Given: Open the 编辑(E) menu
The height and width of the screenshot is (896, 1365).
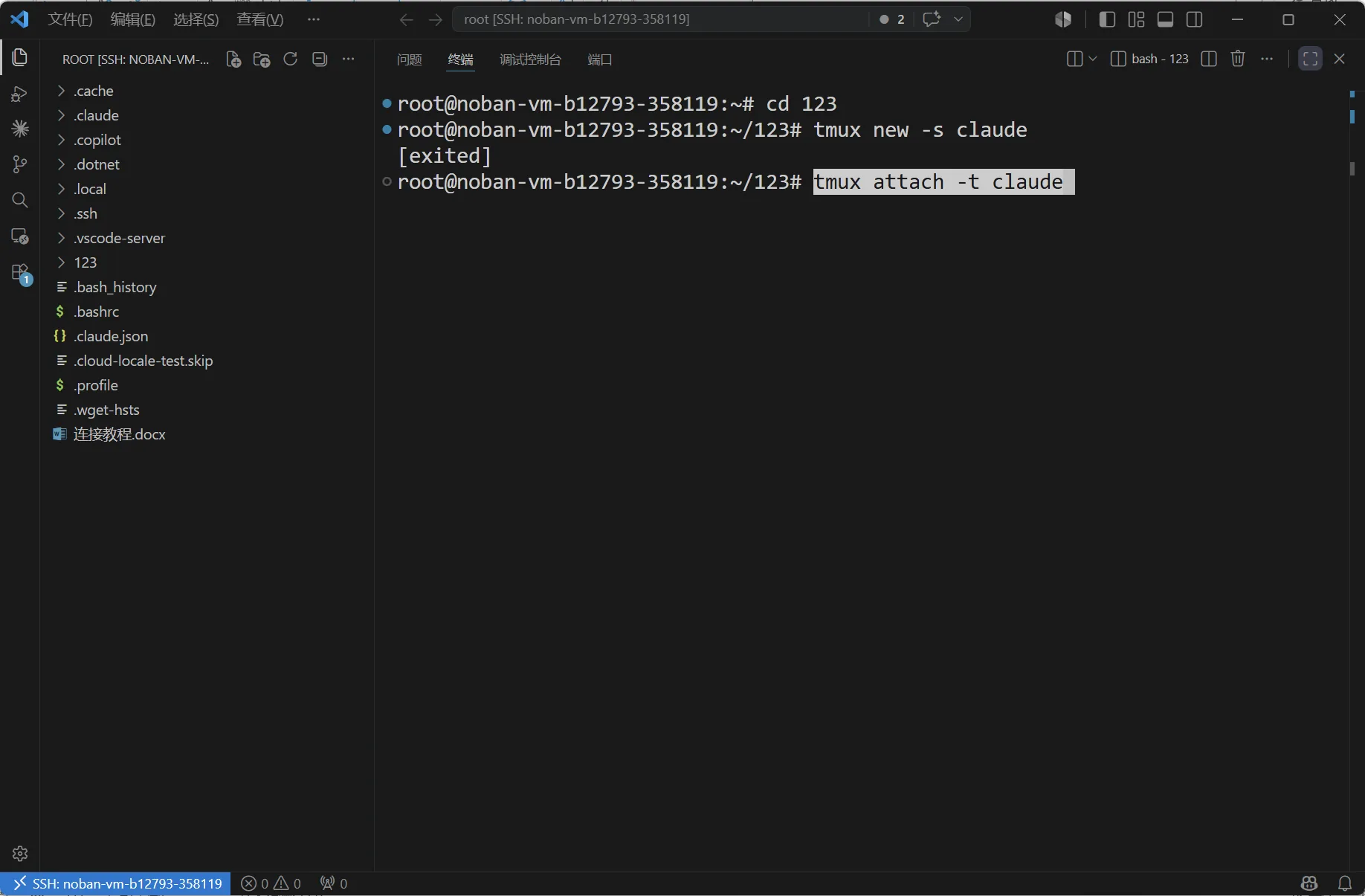Looking at the screenshot, I should coord(132,19).
